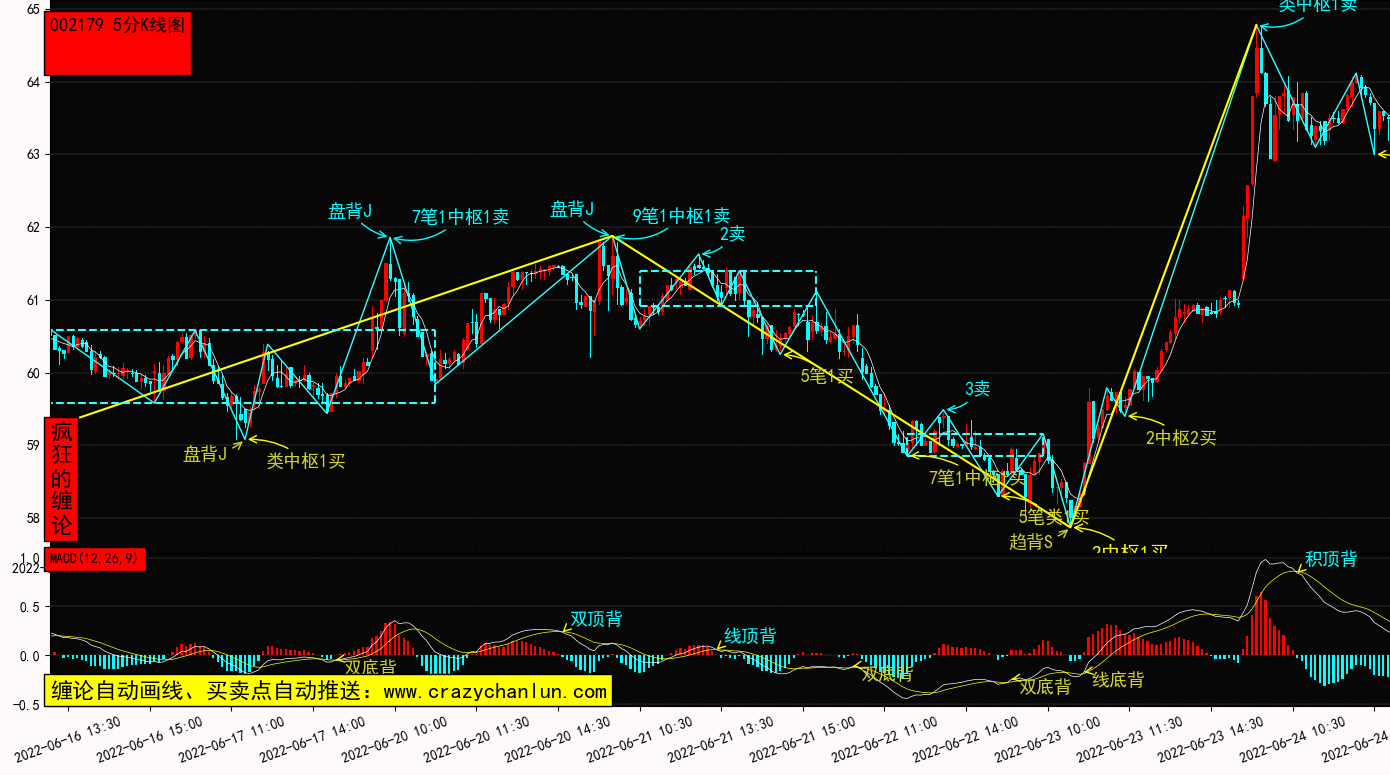The width and height of the screenshot is (1390, 775).
Task: Select the 7笔1中枢1买 buy label
Action: tap(978, 478)
